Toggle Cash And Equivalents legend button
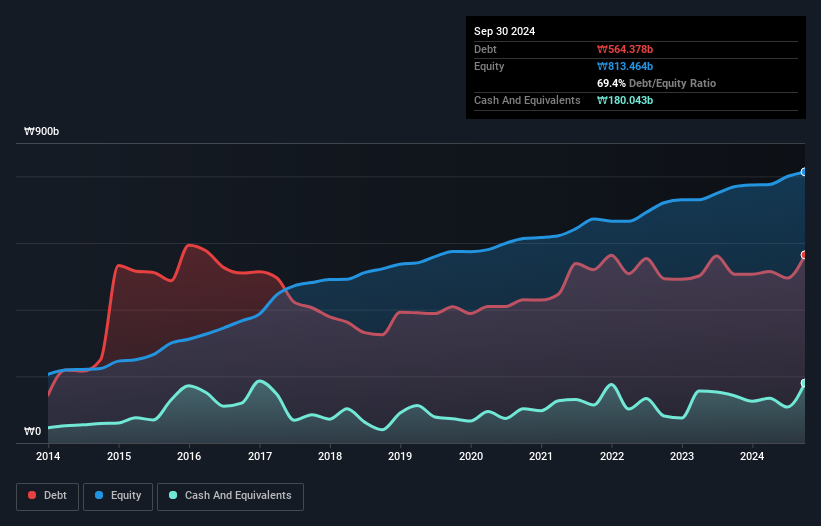The height and width of the screenshot is (526, 821). (230, 496)
